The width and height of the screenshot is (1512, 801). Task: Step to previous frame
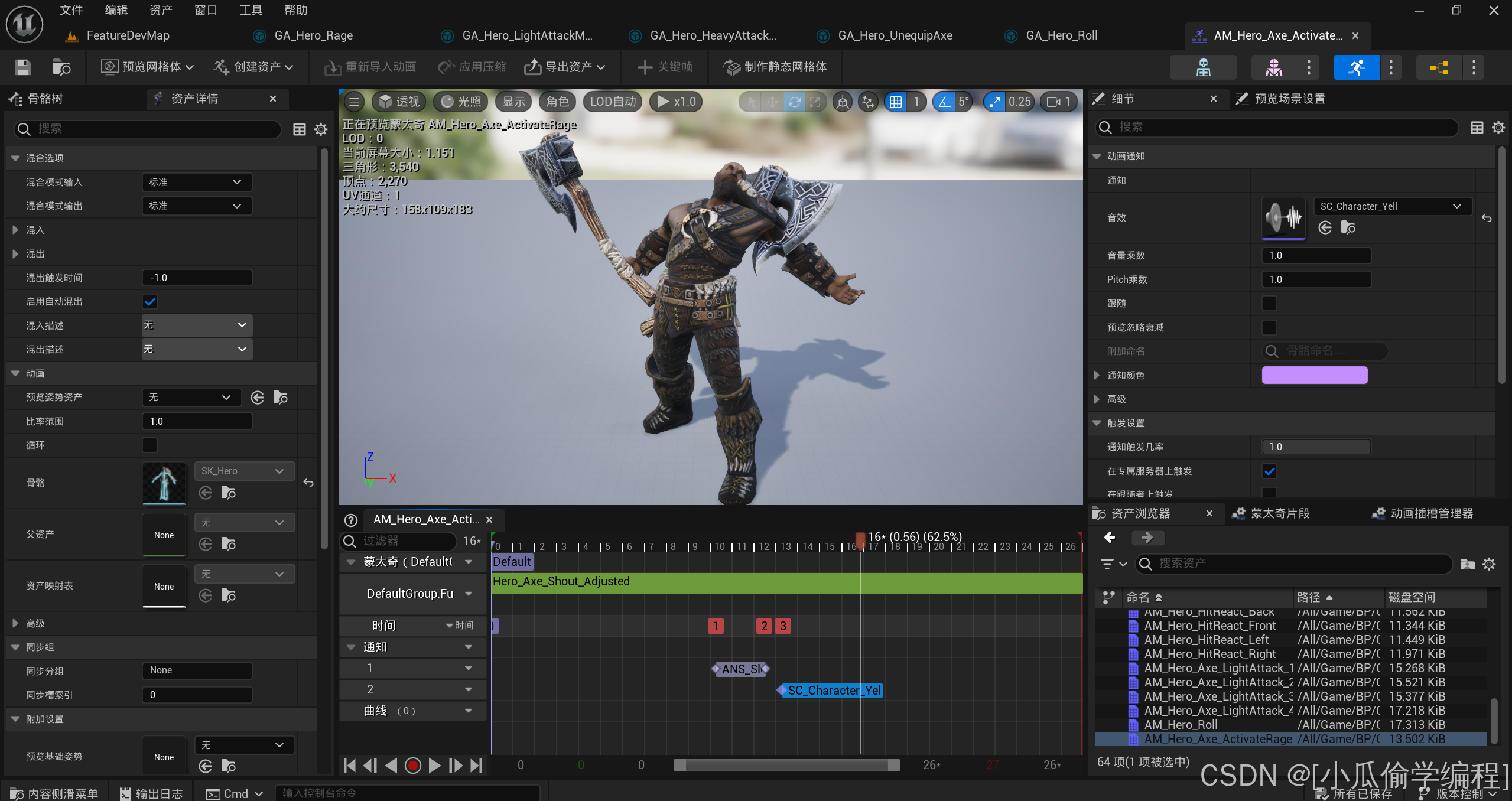click(x=370, y=766)
